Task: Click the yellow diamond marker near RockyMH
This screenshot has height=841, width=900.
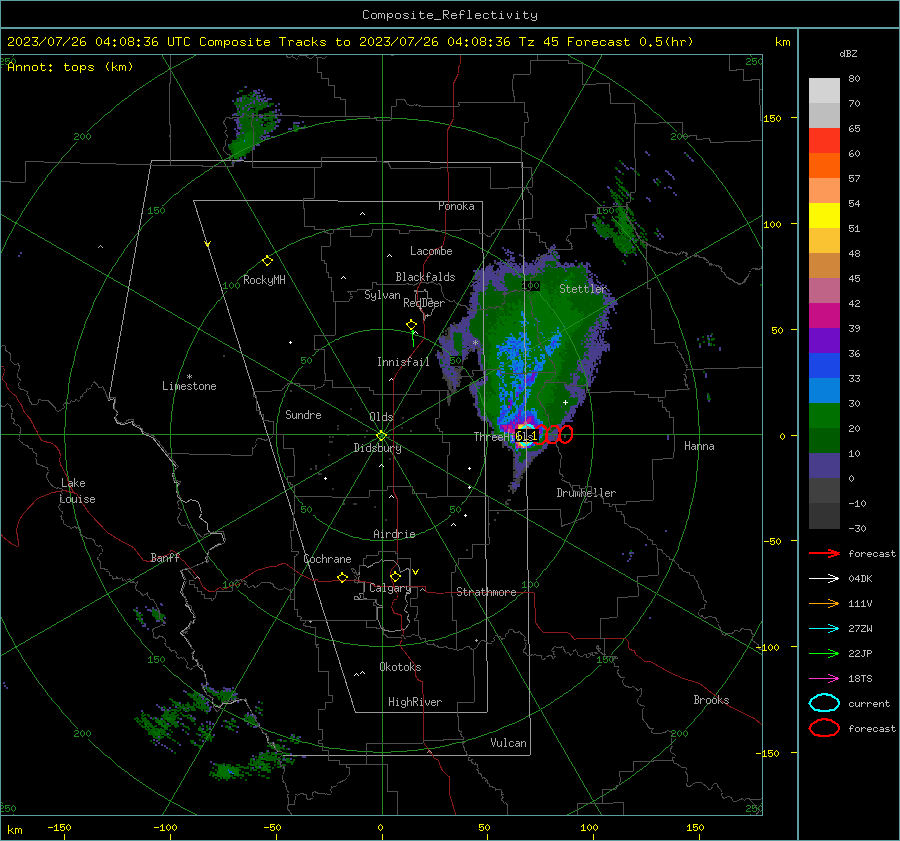Action: coord(267,261)
